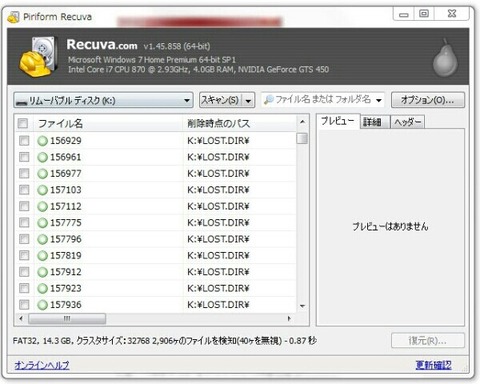Sort by the 削除時点のパス column header
This screenshot has height=384, width=480.
pos(239,124)
